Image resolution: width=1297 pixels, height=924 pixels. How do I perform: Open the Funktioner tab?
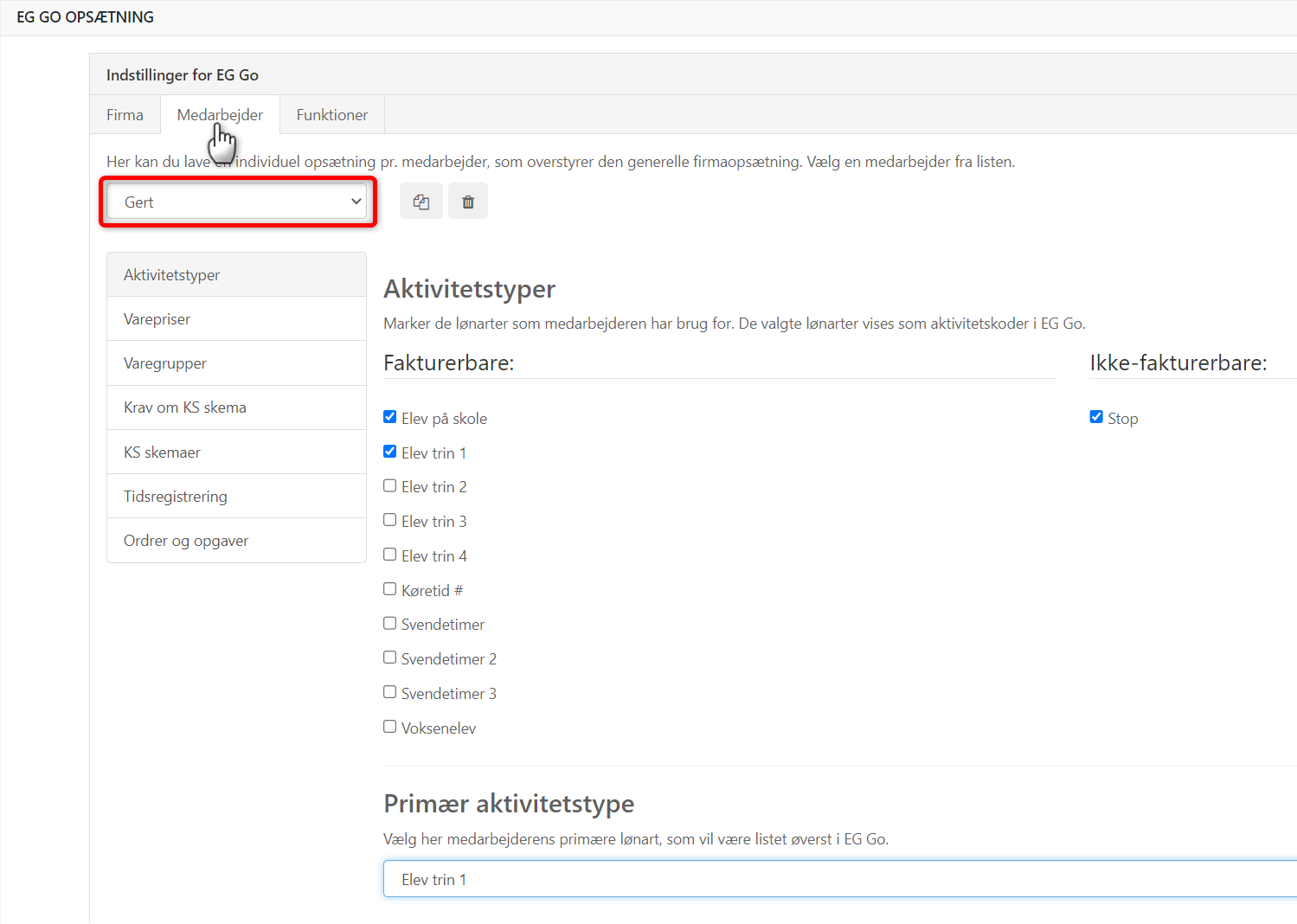tap(331, 115)
